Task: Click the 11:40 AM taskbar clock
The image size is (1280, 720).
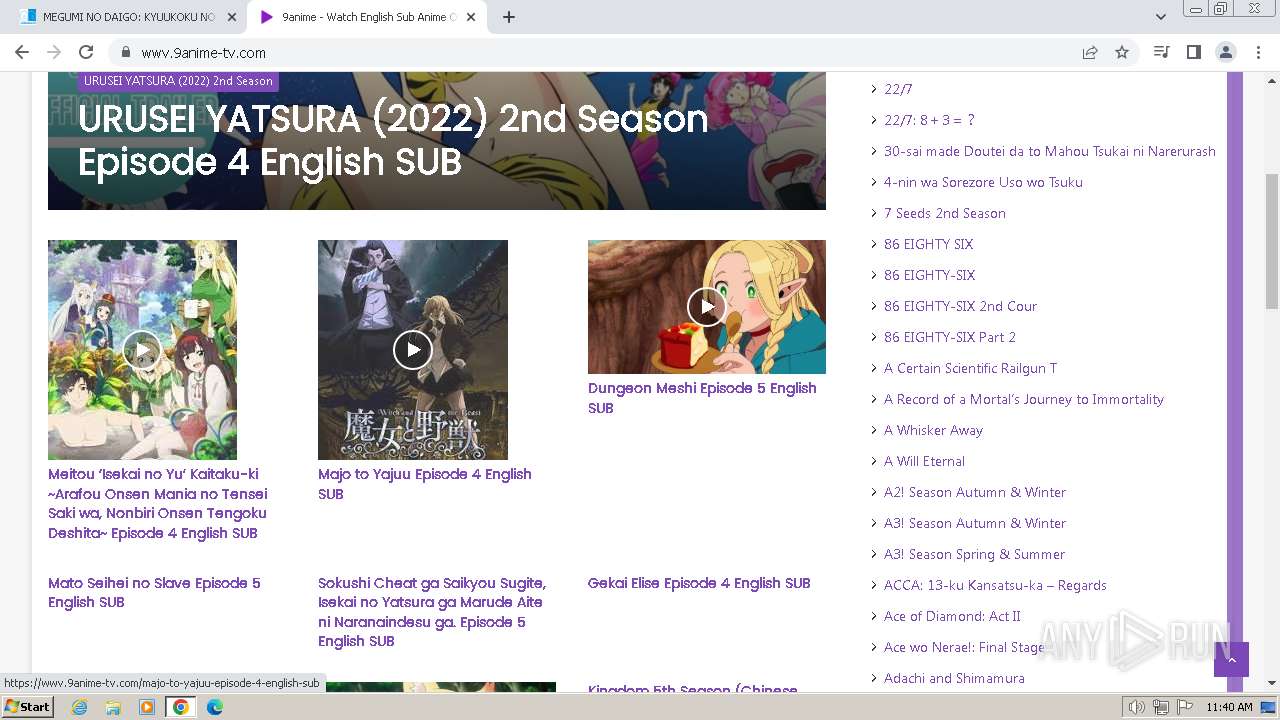Action: 1229,707
